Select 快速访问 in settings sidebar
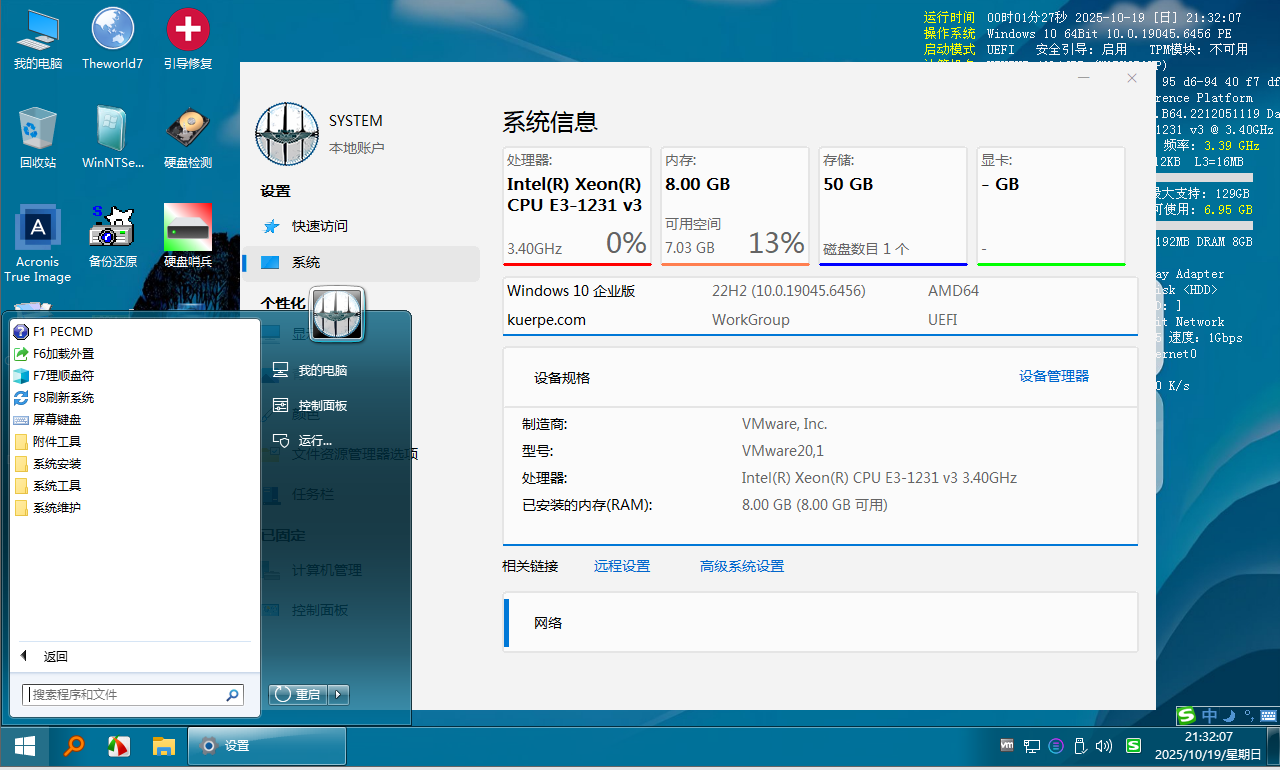1280x770 pixels. click(319, 226)
